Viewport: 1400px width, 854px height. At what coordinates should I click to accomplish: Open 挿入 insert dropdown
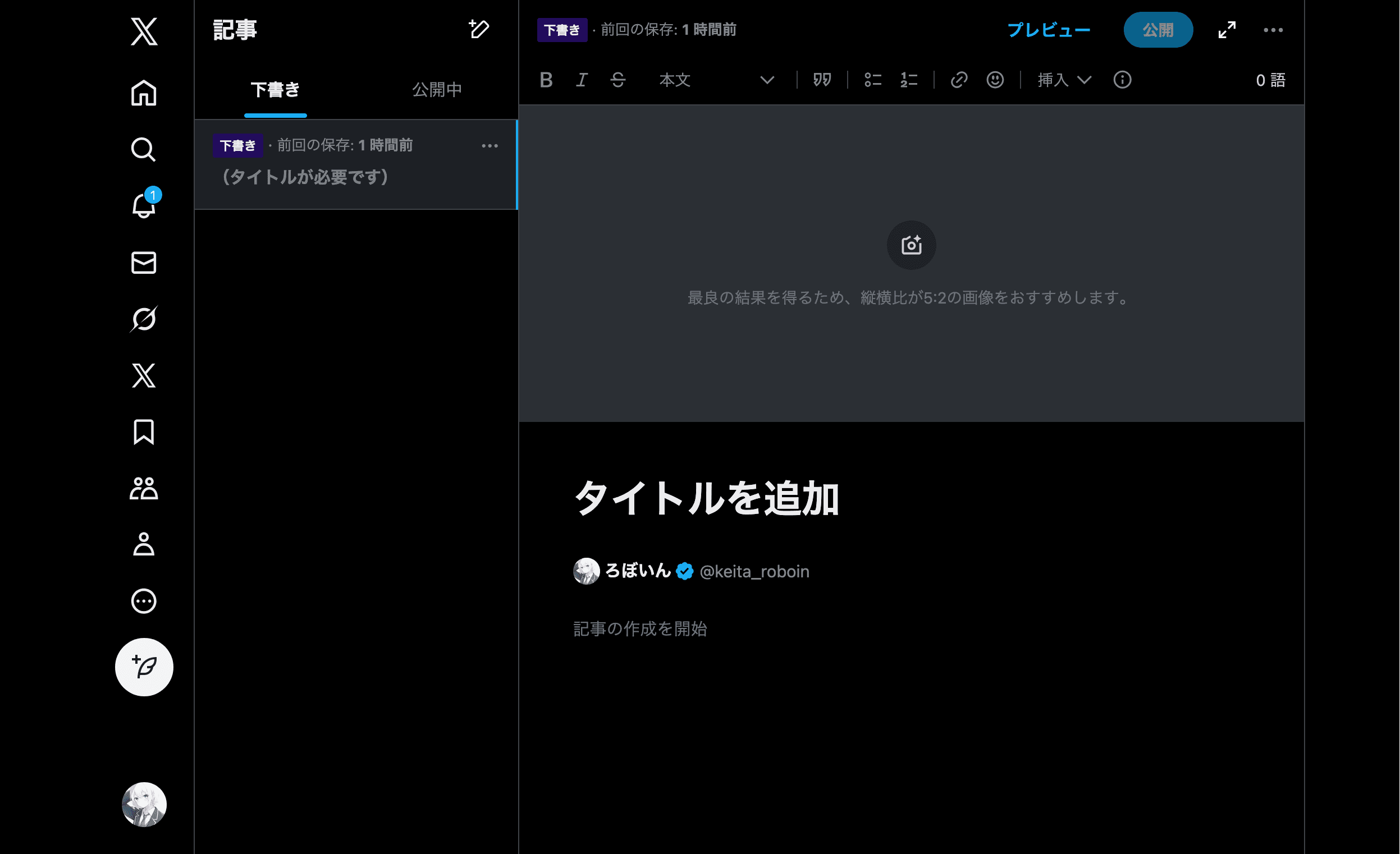tap(1065, 80)
